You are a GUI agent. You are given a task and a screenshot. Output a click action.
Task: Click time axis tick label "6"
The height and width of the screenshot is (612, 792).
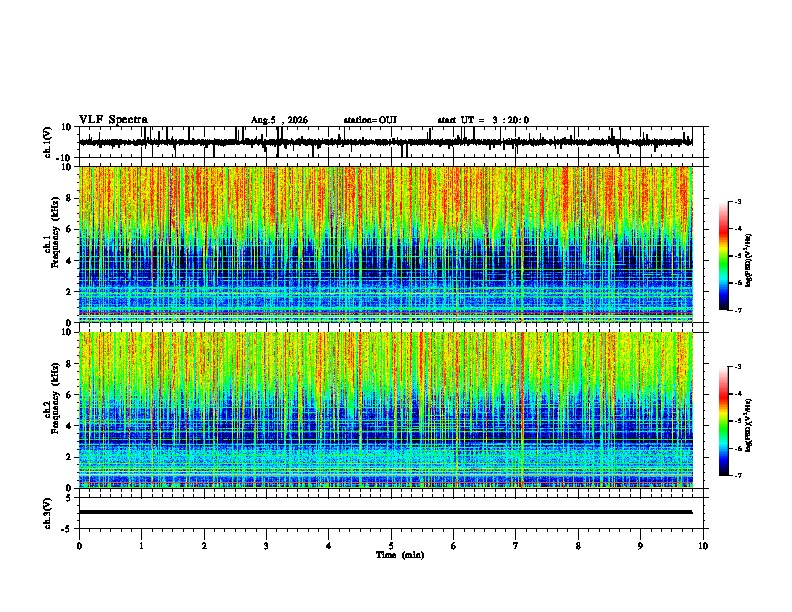pos(454,546)
